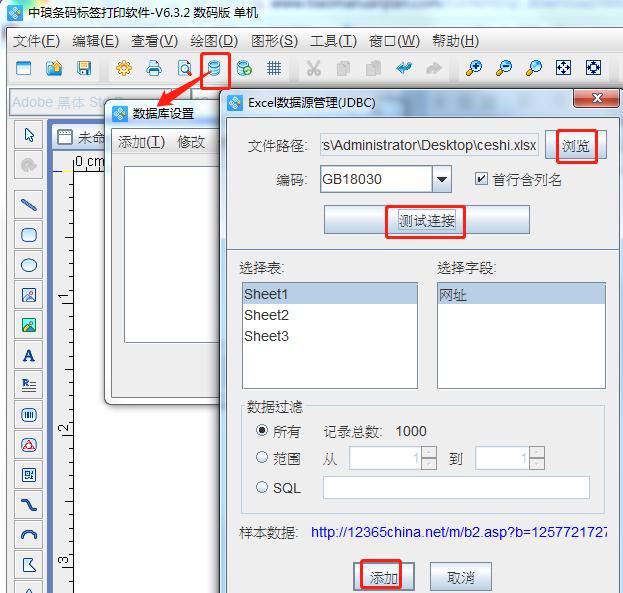
Task: Click the 从 range start spinner field
Action: pos(385,458)
